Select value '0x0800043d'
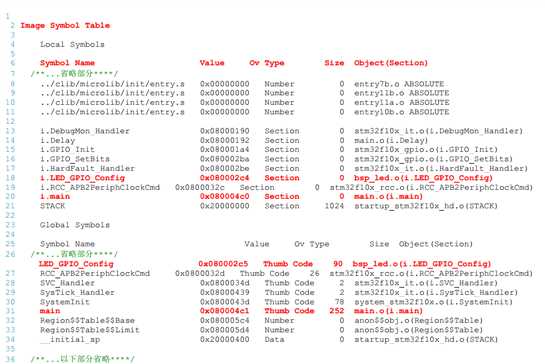The image size is (545, 364). (x=225, y=302)
